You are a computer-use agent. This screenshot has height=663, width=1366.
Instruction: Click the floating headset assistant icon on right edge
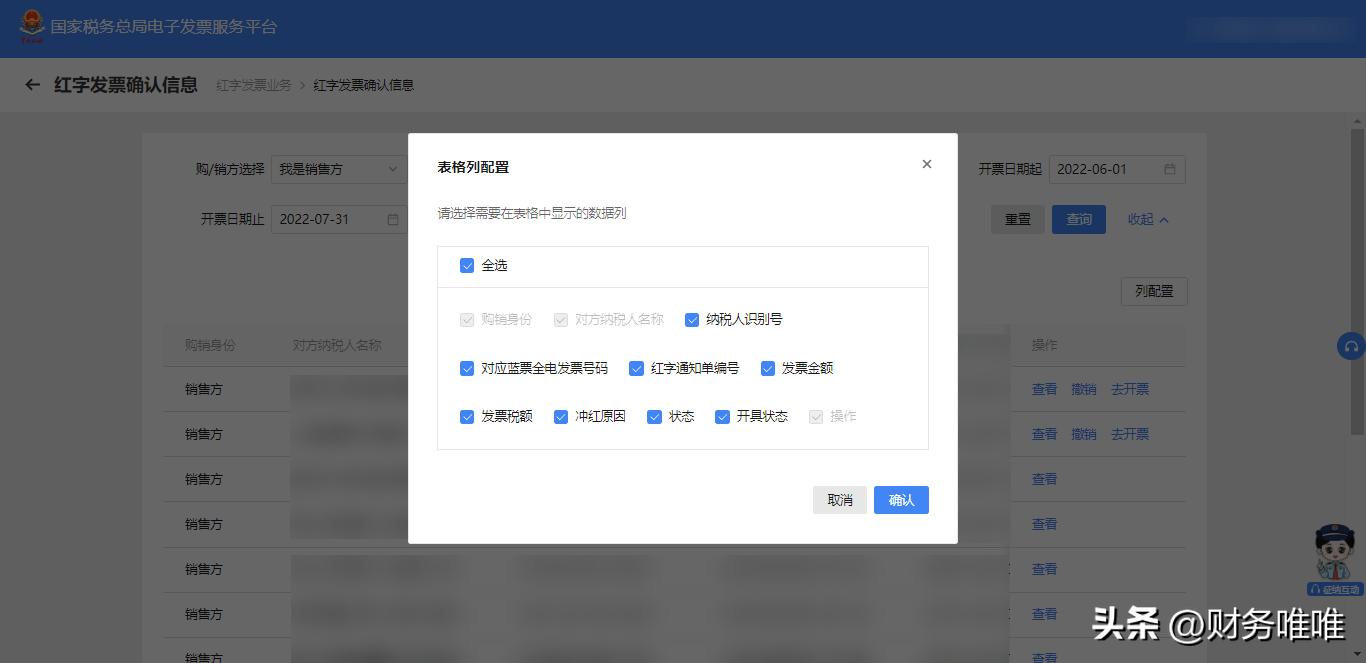point(1350,346)
